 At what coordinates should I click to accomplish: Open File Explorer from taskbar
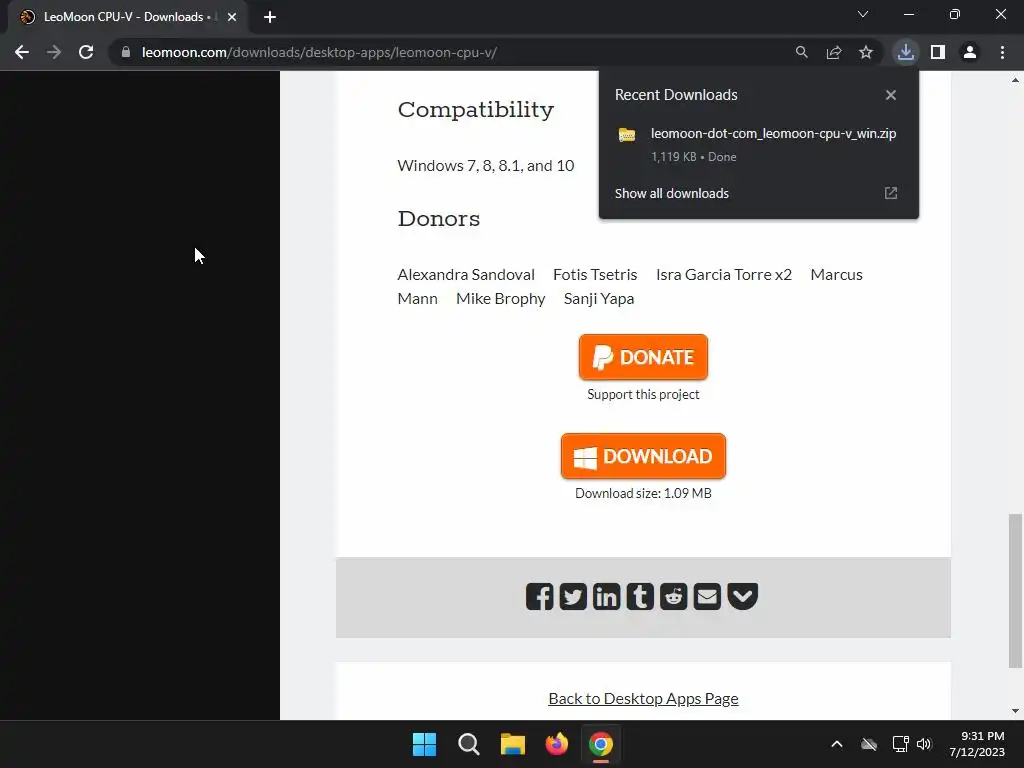[x=513, y=744]
